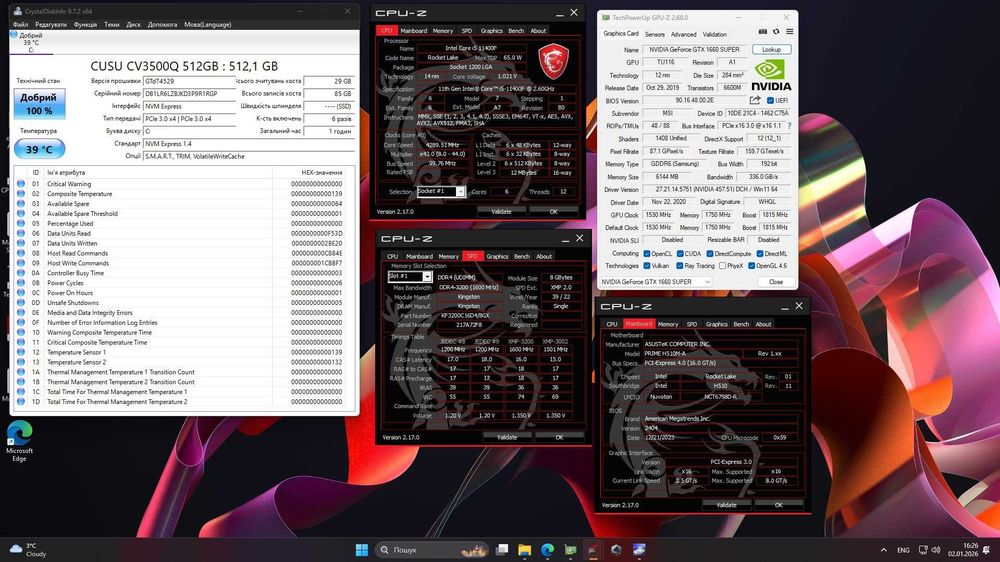Open Memory tab in the Mainboard CPU-Z window

click(x=668, y=324)
